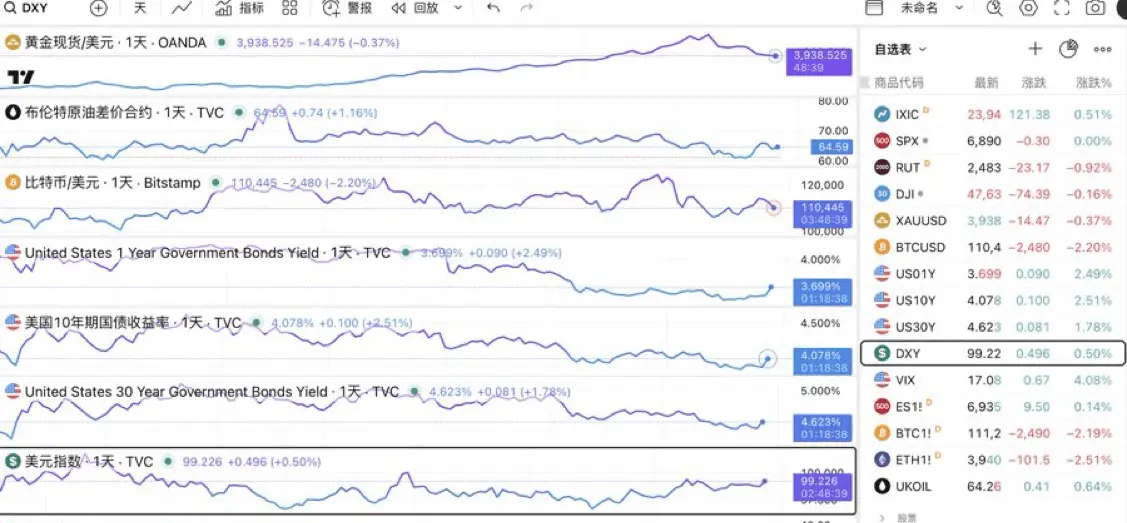
Task: Open the 未命名 layout name menu
Action: [919, 9]
